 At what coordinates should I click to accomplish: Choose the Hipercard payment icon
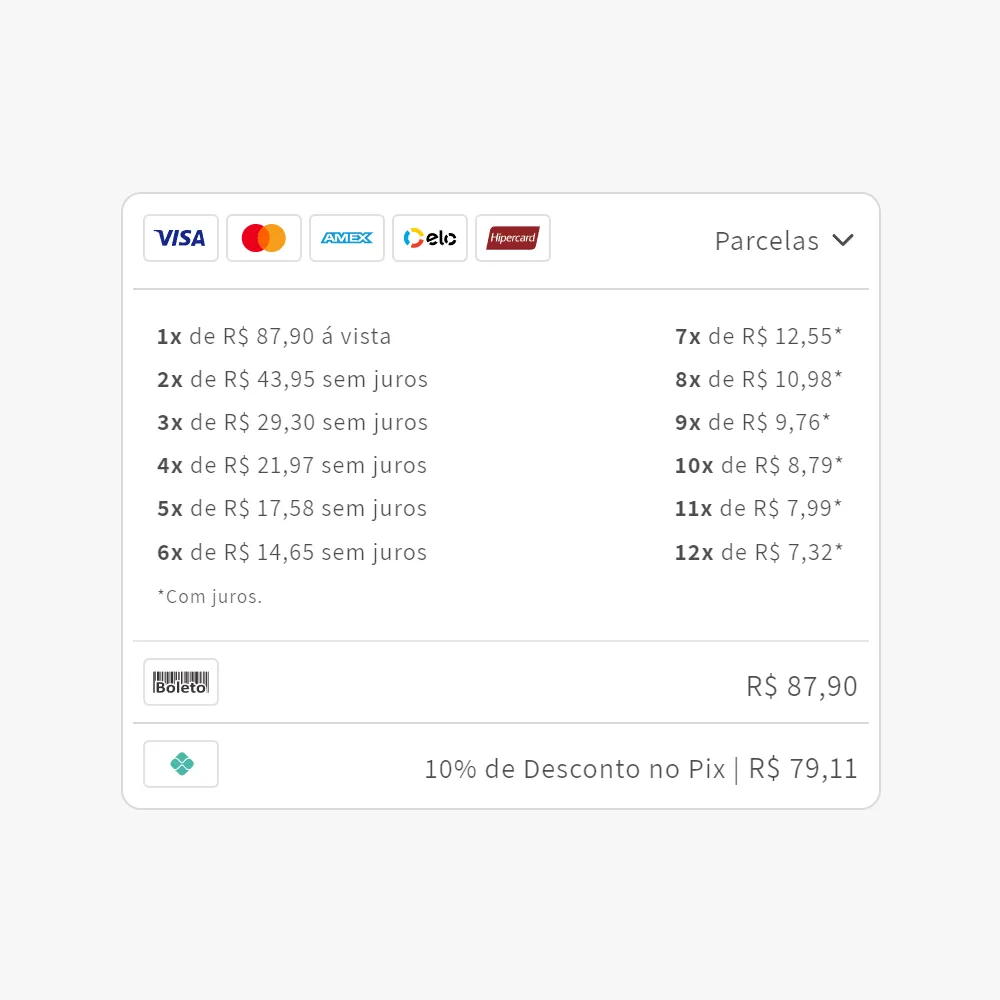[512, 238]
